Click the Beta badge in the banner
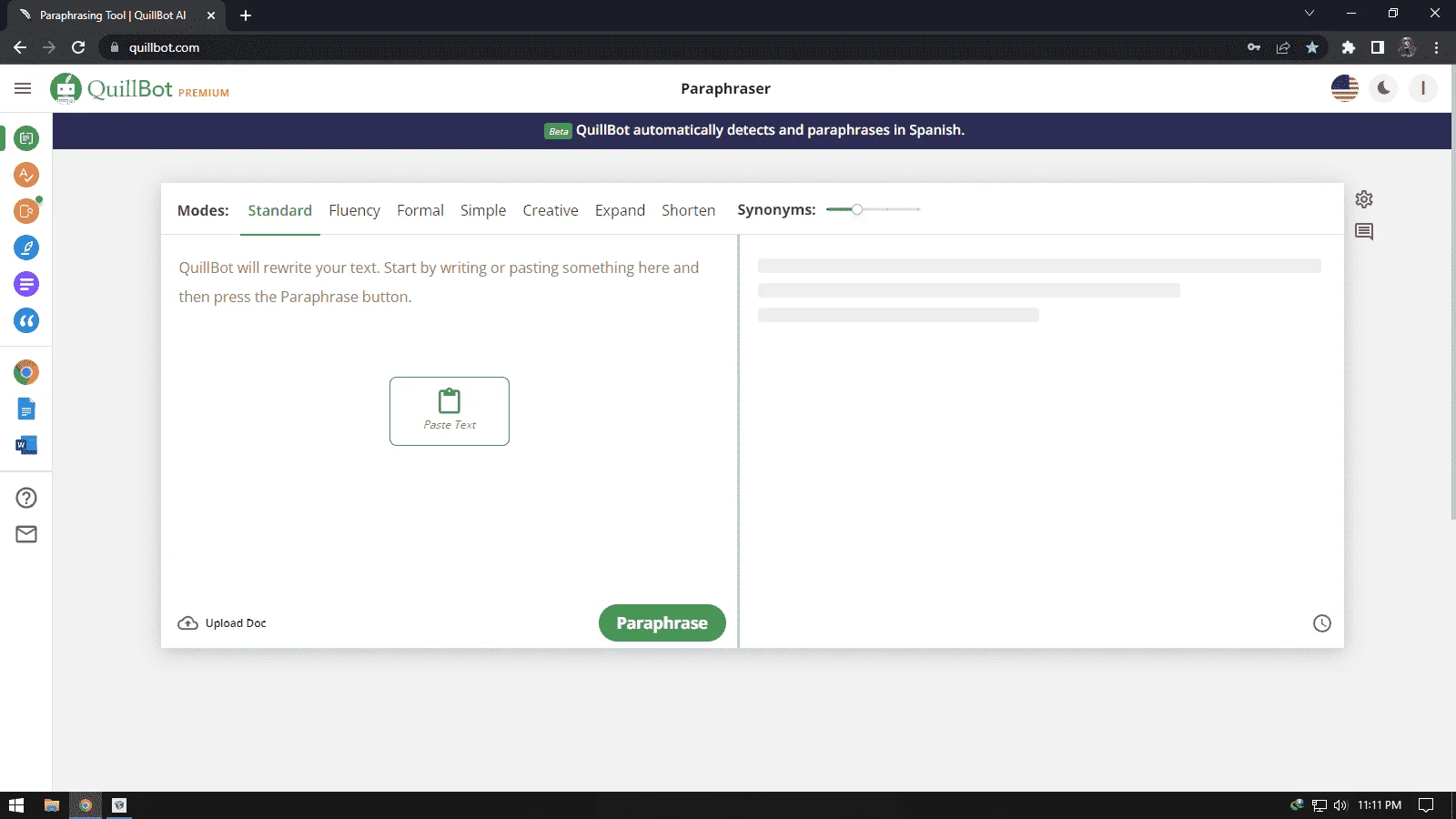 point(558,131)
